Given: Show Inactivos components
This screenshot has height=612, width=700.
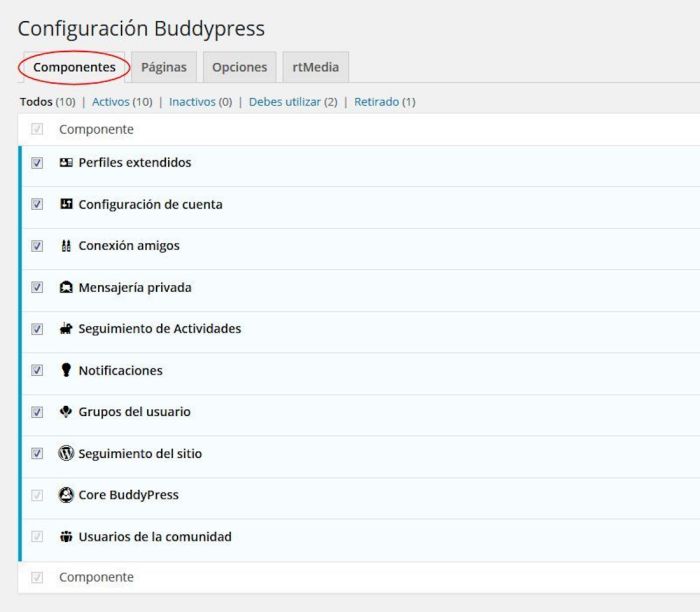Looking at the screenshot, I should pos(192,102).
